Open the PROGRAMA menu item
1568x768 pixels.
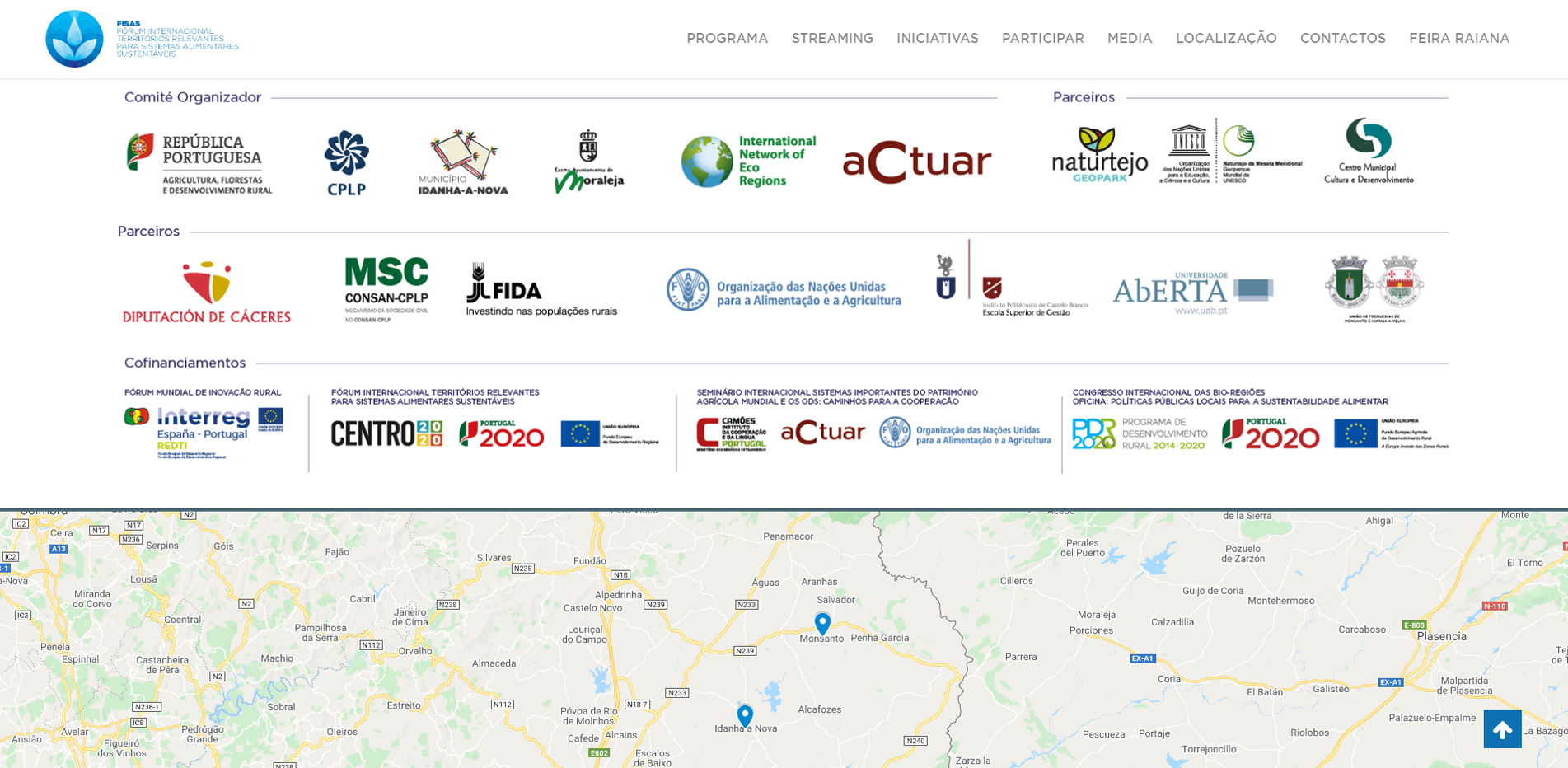click(727, 39)
